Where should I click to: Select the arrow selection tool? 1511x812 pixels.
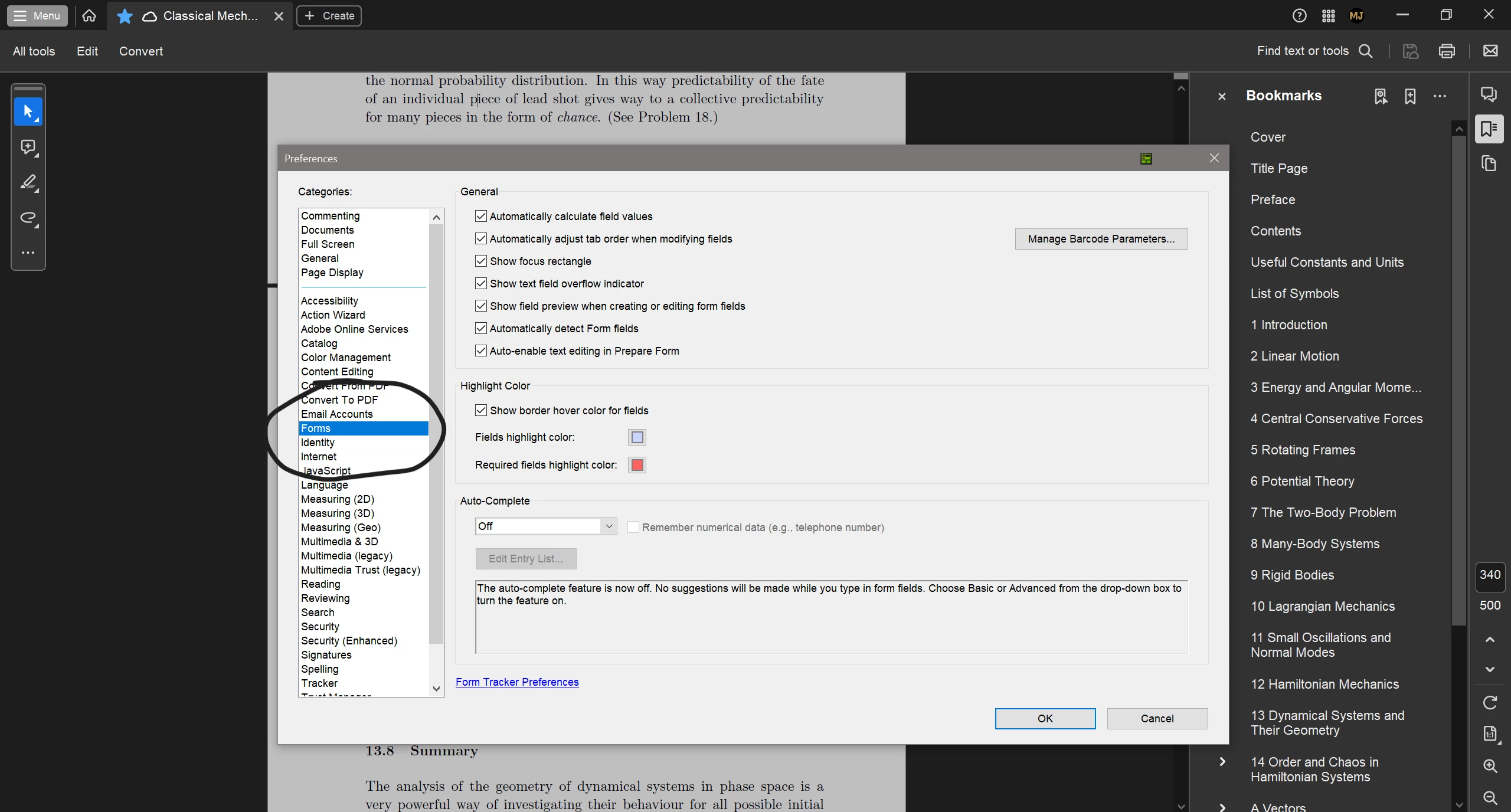click(28, 112)
